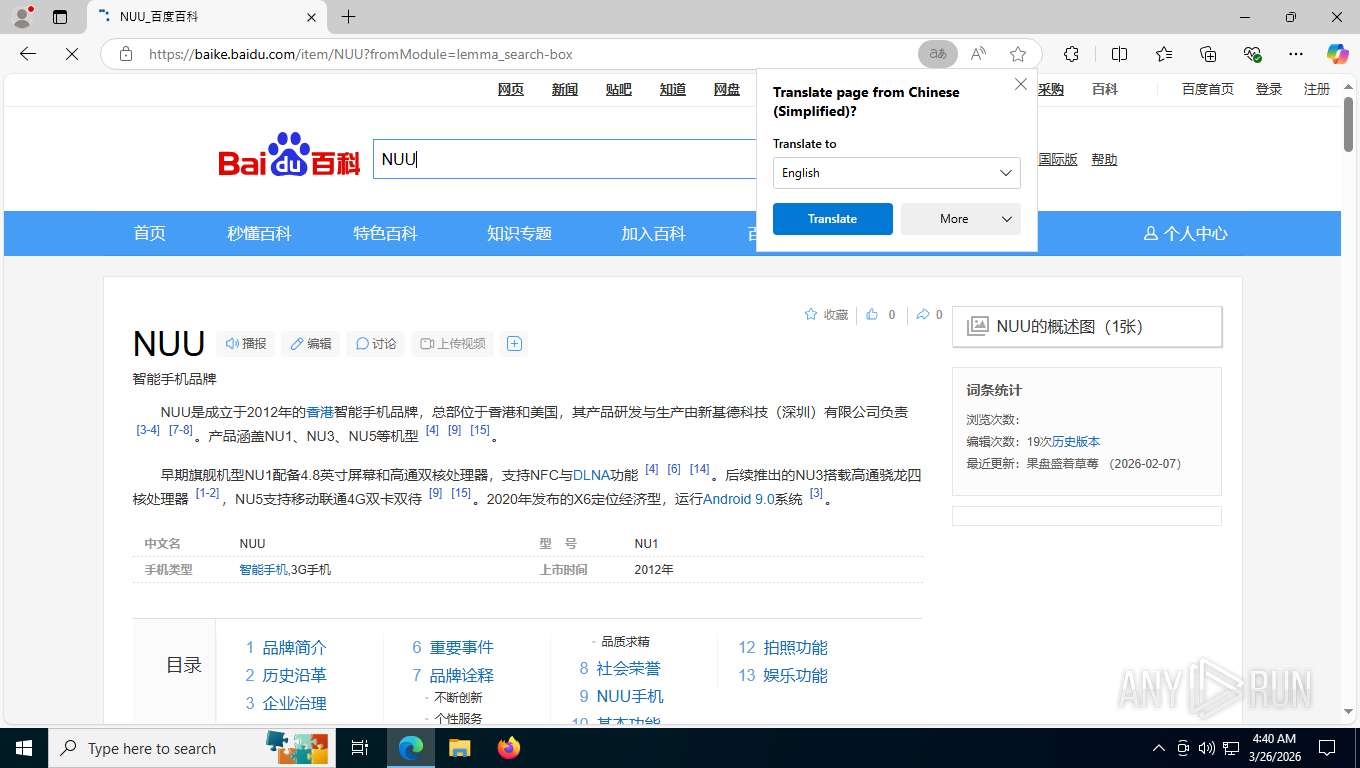Open 网盘 navigation link
Screen dimensions: 1360x768
coord(727,89)
